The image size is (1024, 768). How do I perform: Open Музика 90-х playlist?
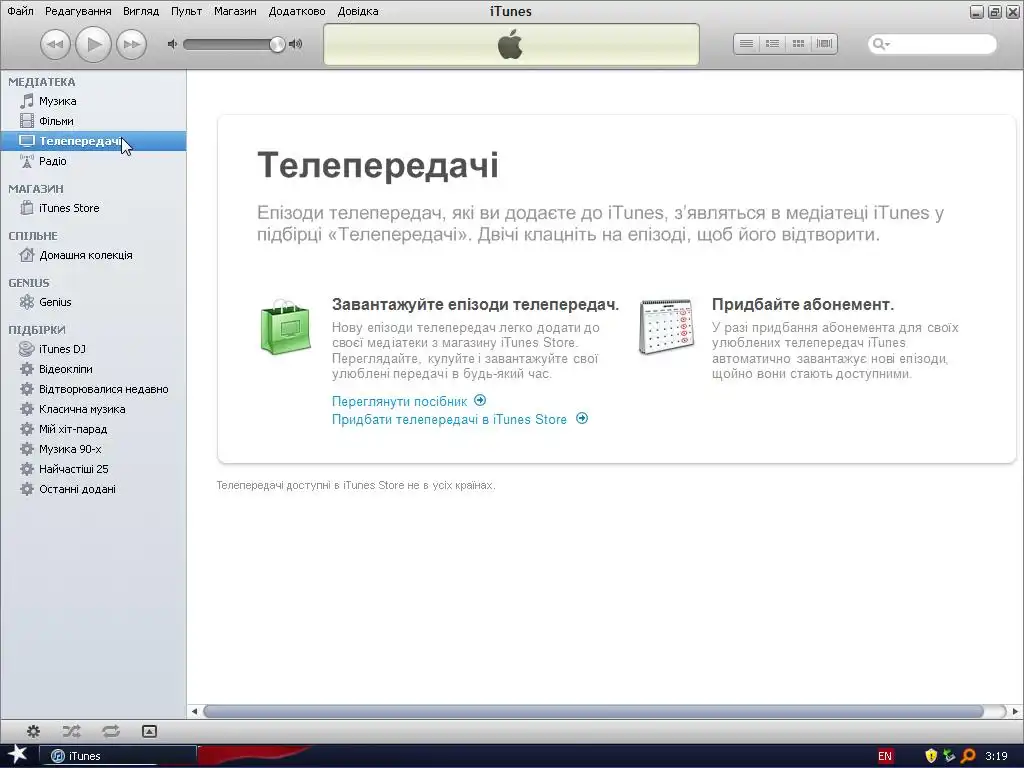click(93, 449)
